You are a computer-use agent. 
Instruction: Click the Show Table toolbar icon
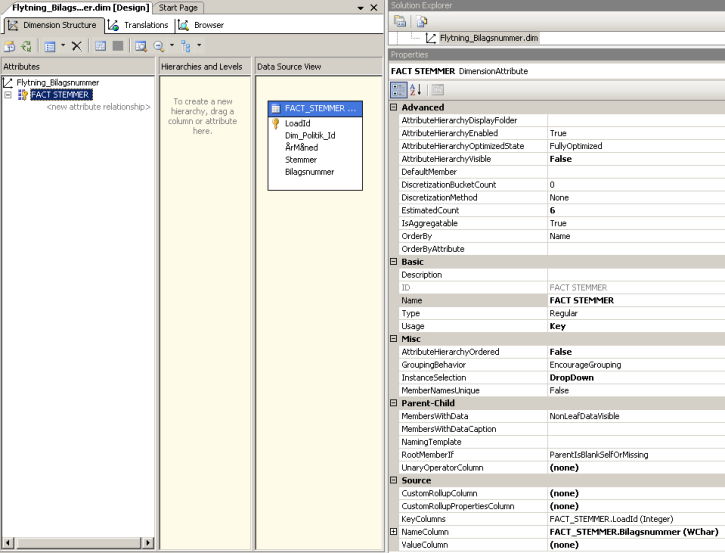pos(100,46)
